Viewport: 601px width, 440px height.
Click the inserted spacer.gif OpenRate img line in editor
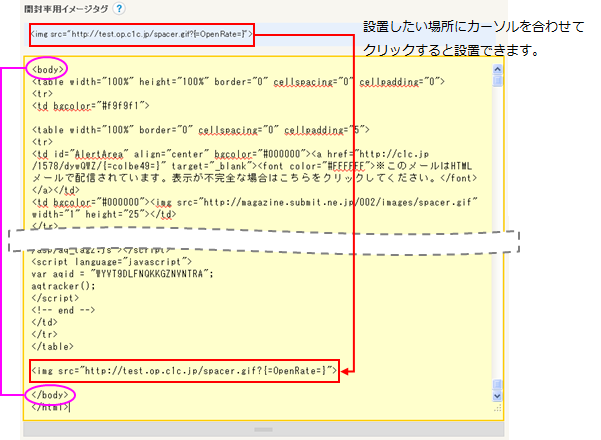click(x=184, y=371)
